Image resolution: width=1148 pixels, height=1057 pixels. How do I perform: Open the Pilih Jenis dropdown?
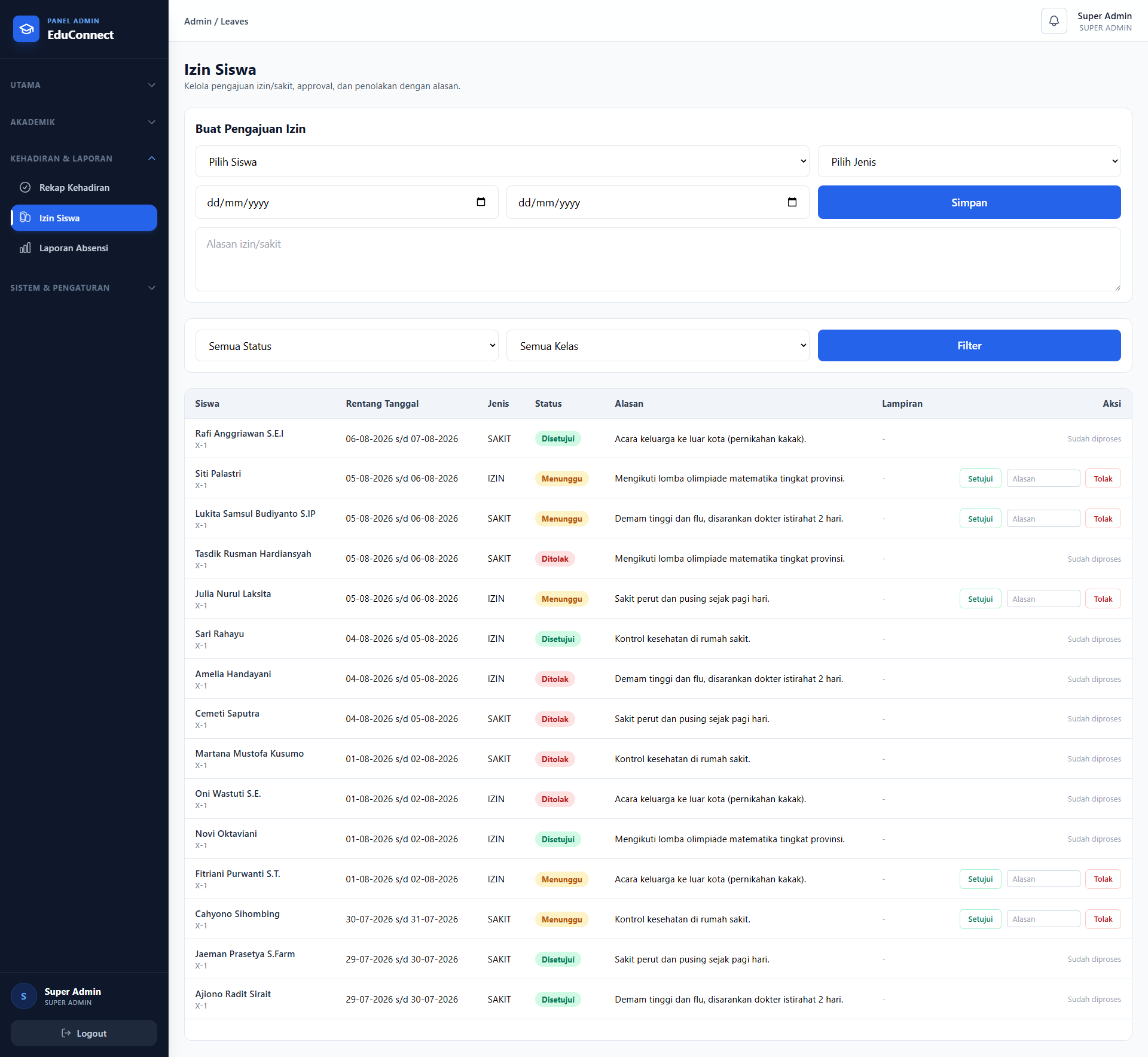tap(969, 162)
